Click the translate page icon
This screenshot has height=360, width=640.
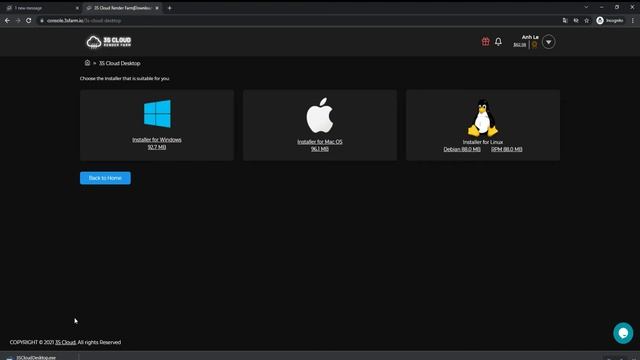coord(565,20)
